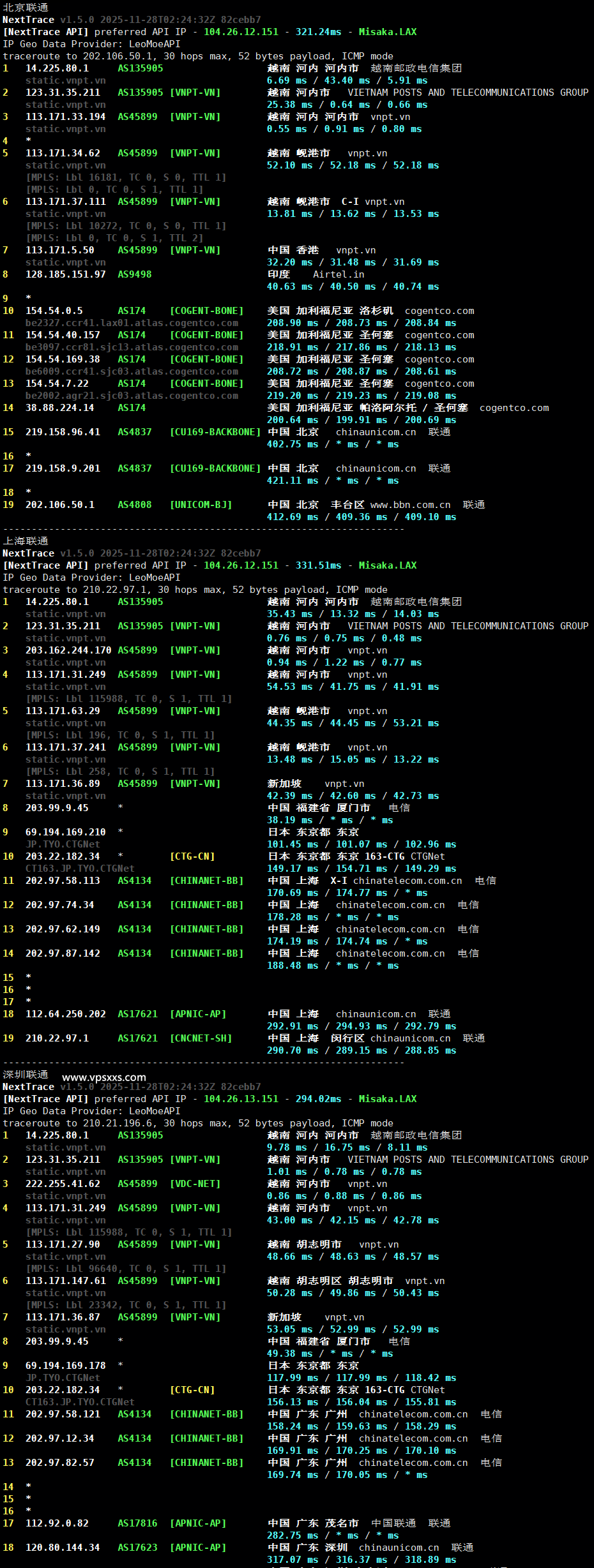Click hop IP 113.171.27.90
Viewport: 594px width, 1568px height.
63,1244
